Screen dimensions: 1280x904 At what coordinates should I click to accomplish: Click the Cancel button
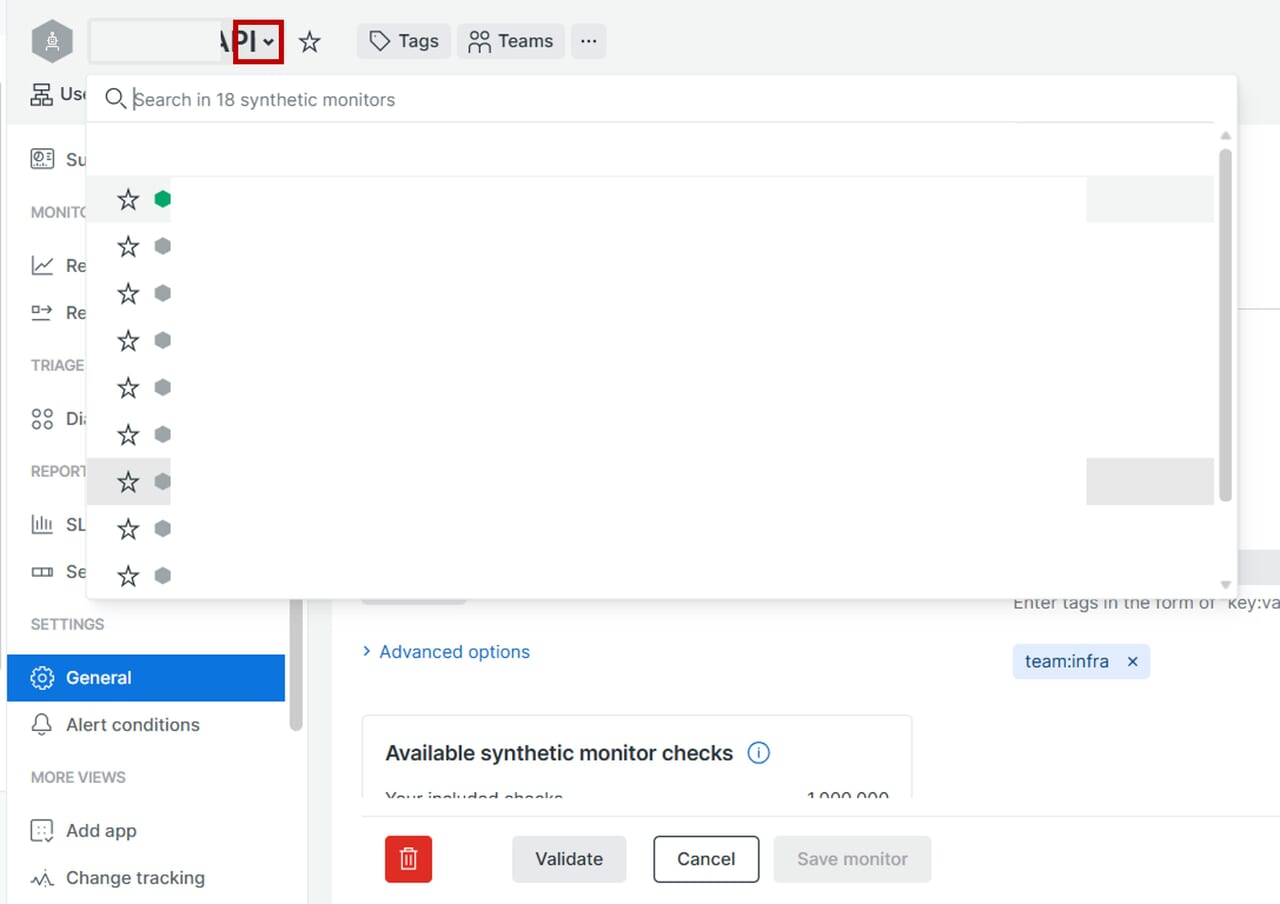[x=706, y=859]
